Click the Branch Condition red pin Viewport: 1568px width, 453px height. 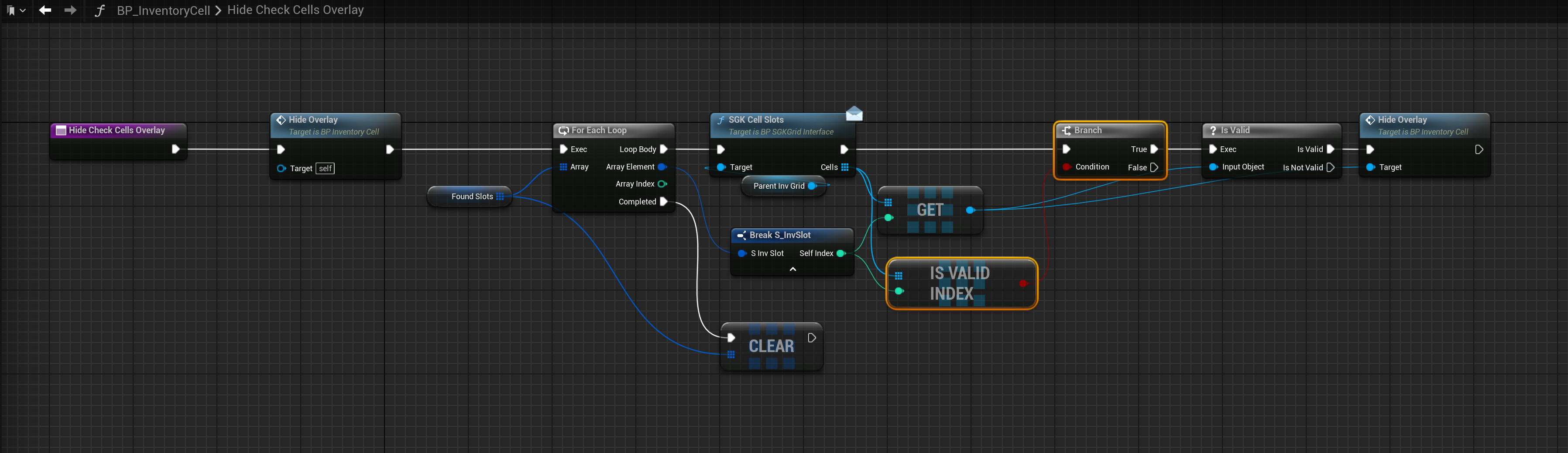1067,167
